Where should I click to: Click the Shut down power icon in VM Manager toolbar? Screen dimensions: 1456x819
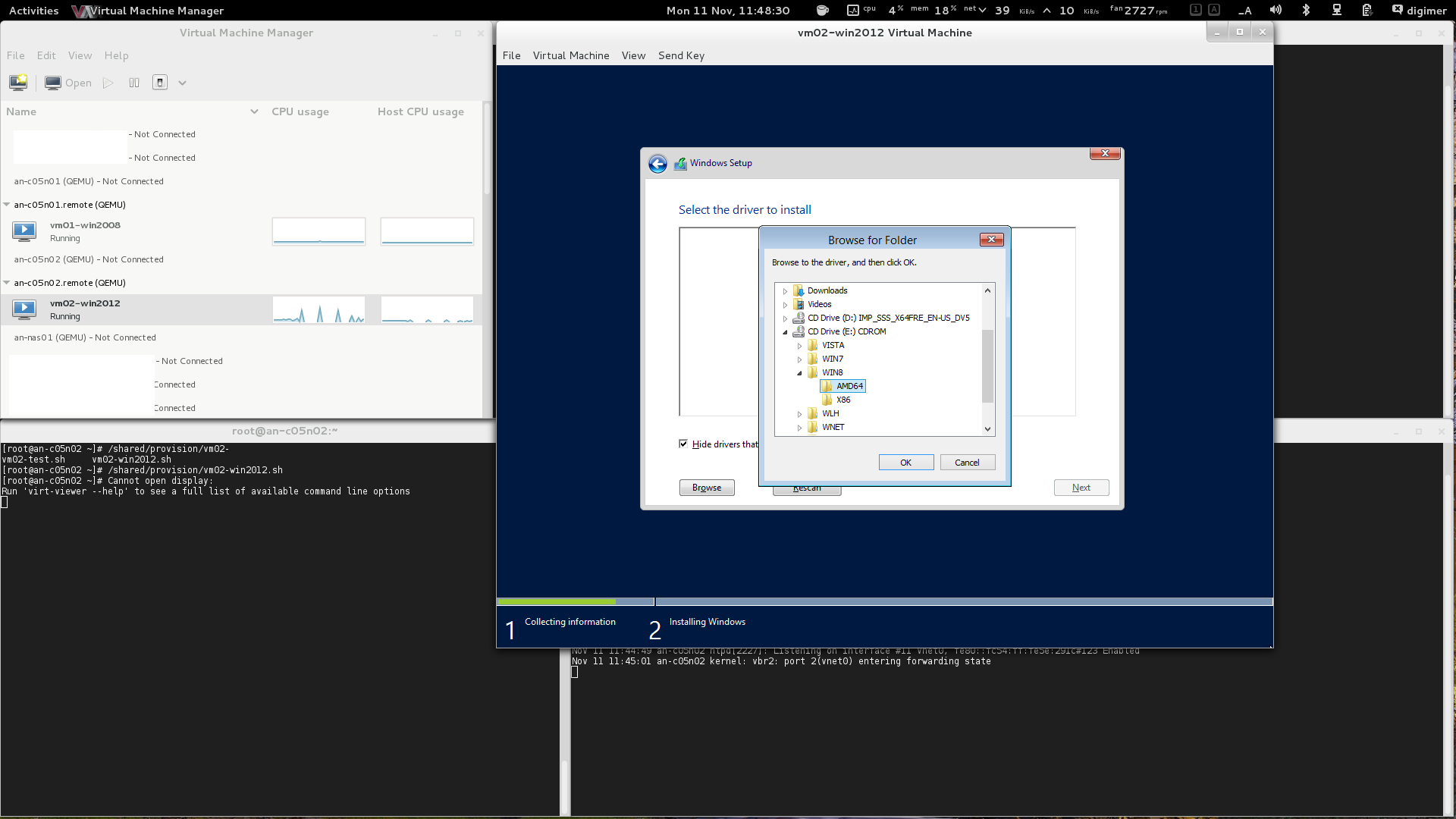point(160,83)
